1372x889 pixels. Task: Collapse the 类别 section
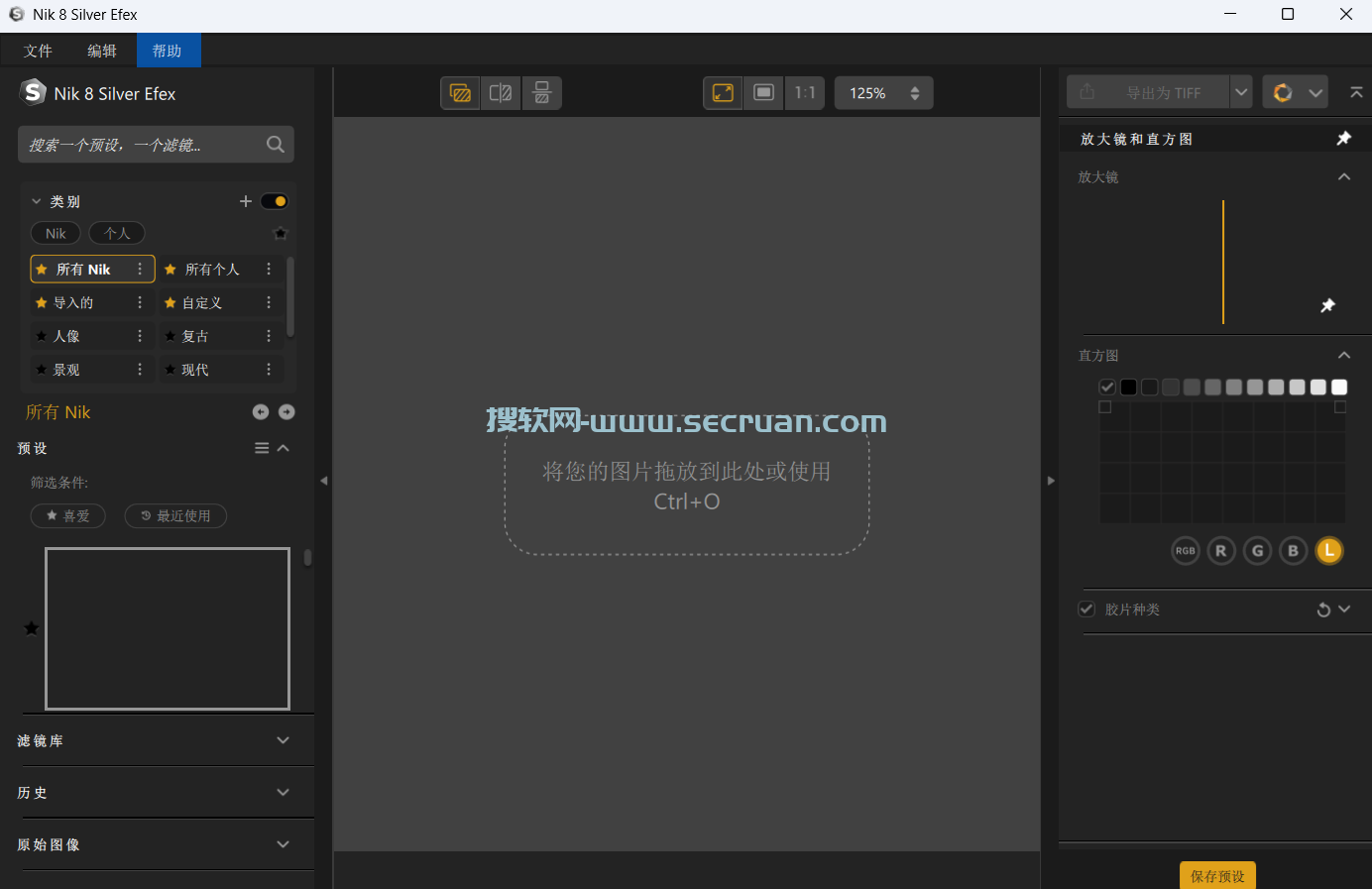click(x=37, y=201)
